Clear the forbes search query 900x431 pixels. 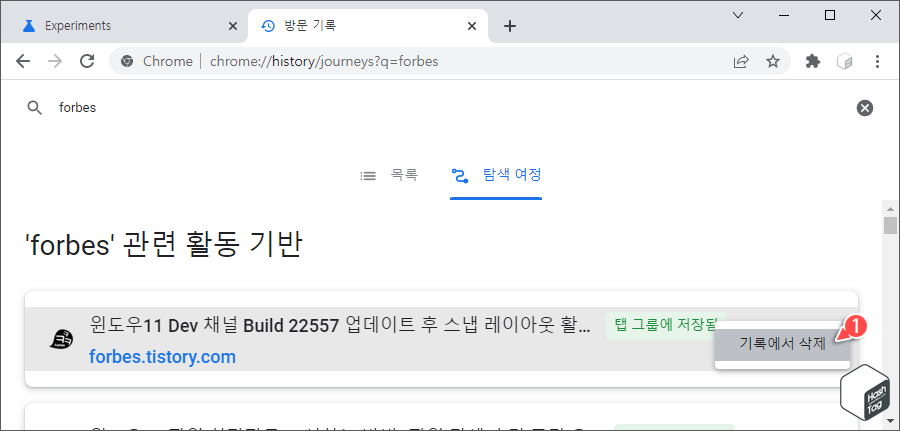point(864,108)
